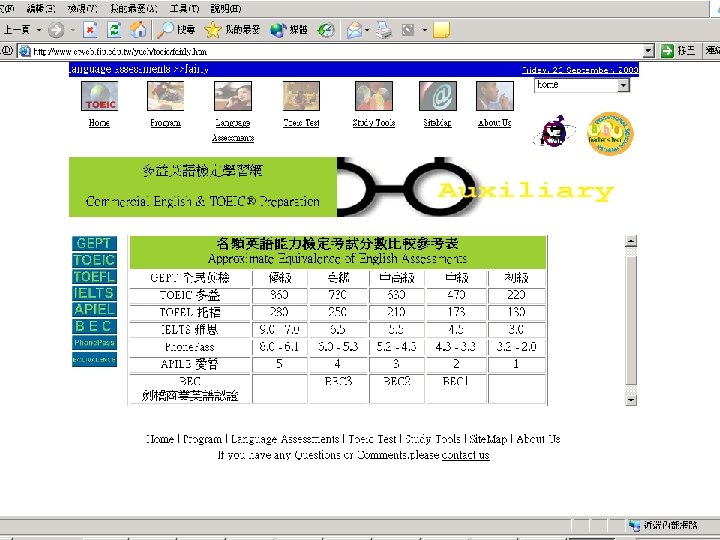The height and width of the screenshot is (540, 720).
Task: Select the IELTS sidebar button
Action: tap(94, 293)
